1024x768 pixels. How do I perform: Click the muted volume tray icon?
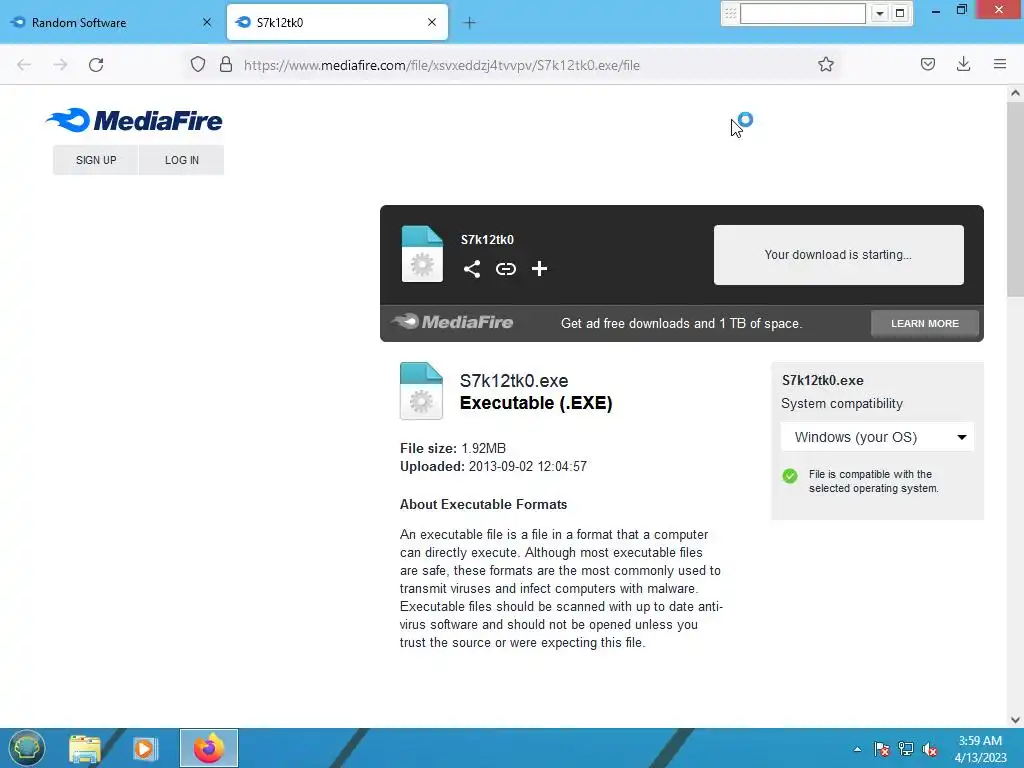pos(929,749)
